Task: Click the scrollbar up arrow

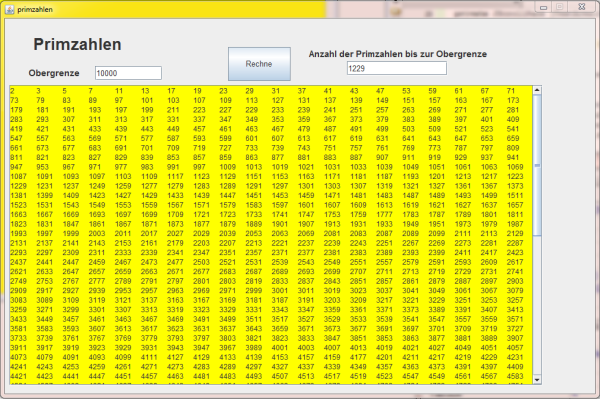Action: coord(537,90)
